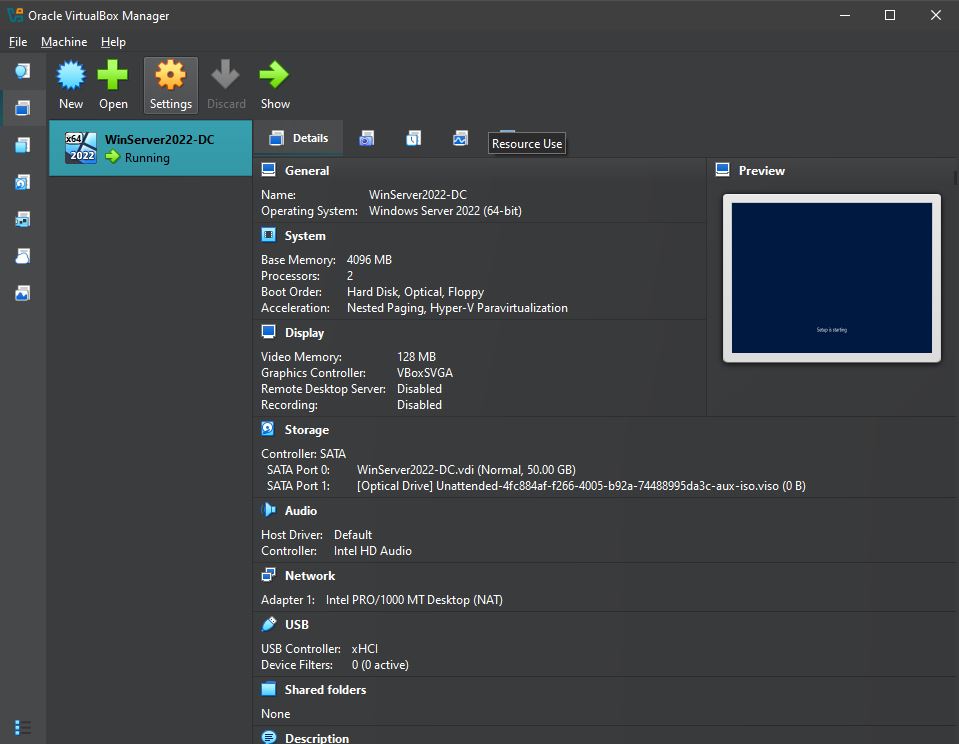
Task: Open machine Settings with the gear icon
Action: 171,75
